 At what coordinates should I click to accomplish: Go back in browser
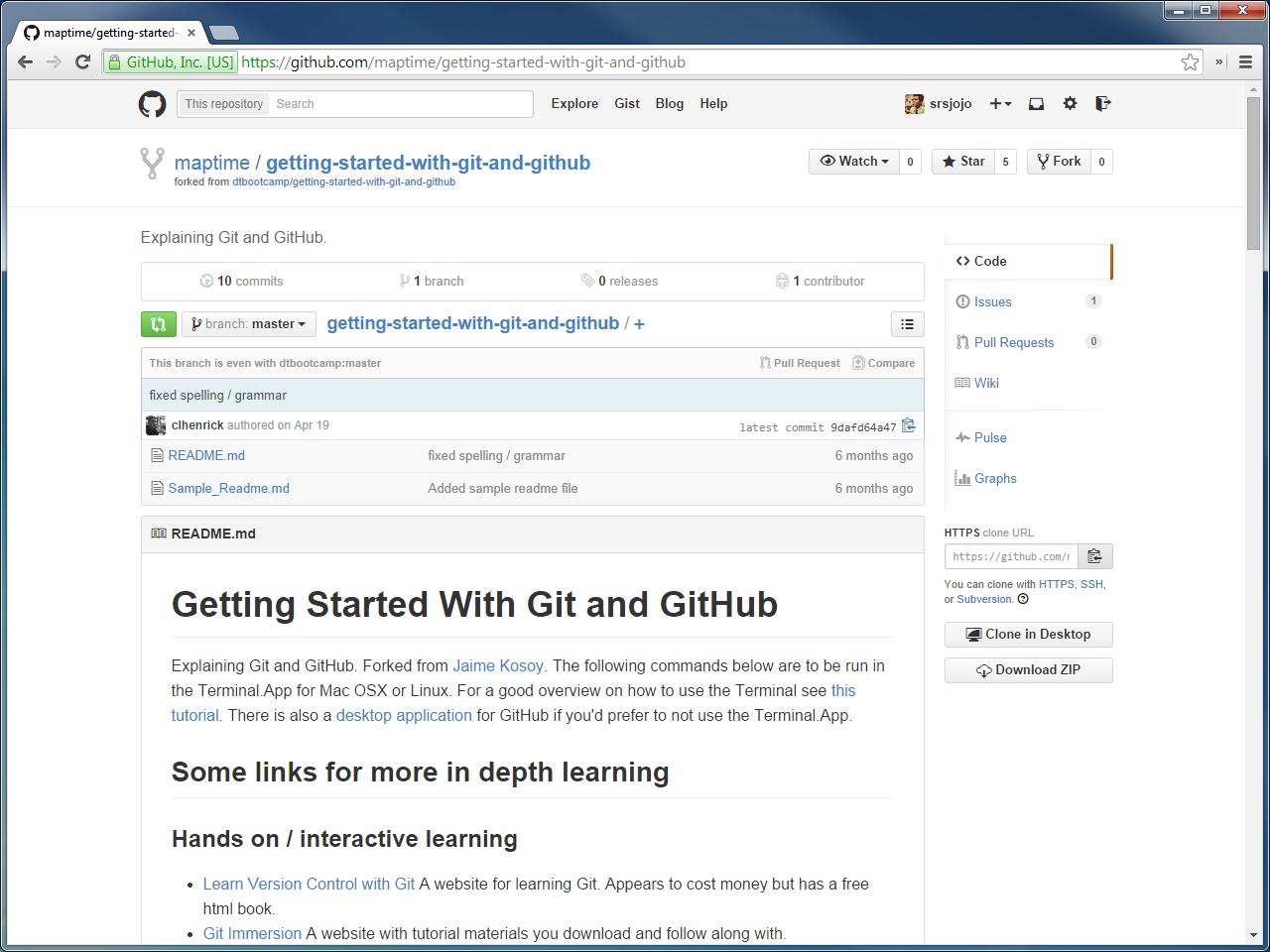pos(26,61)
